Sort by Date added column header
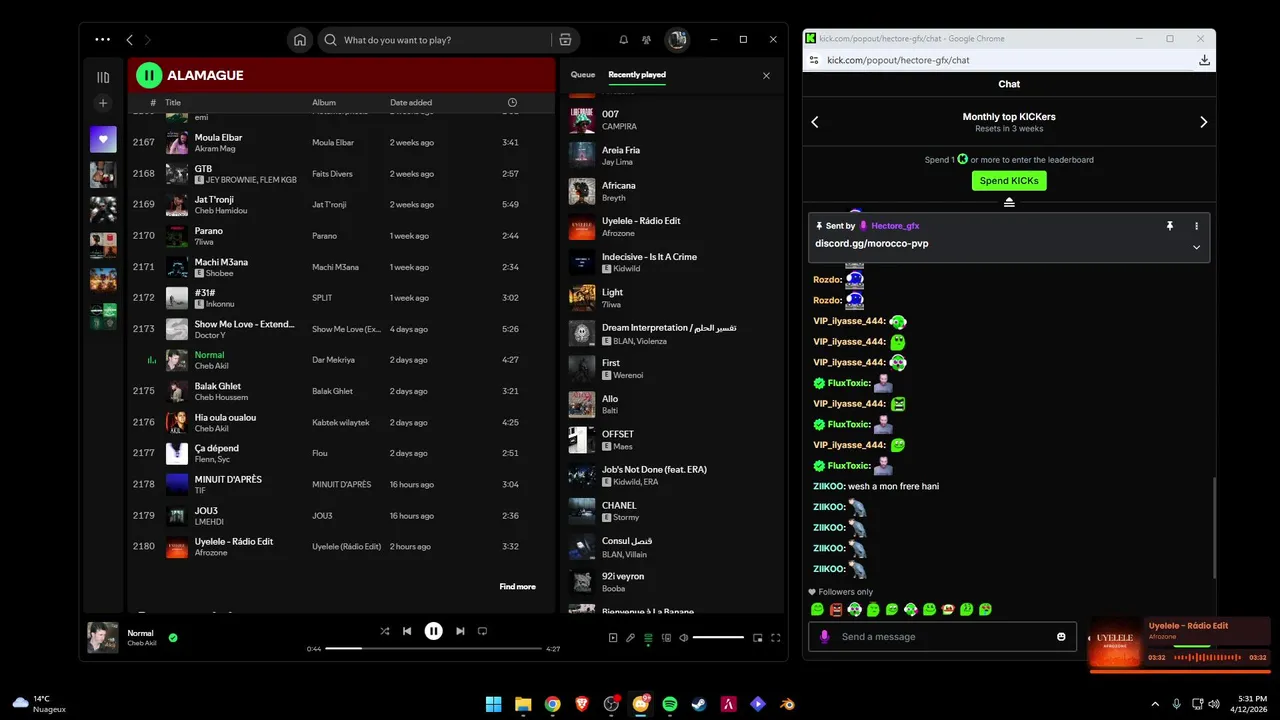1280x720 pixels. (411, 102)
